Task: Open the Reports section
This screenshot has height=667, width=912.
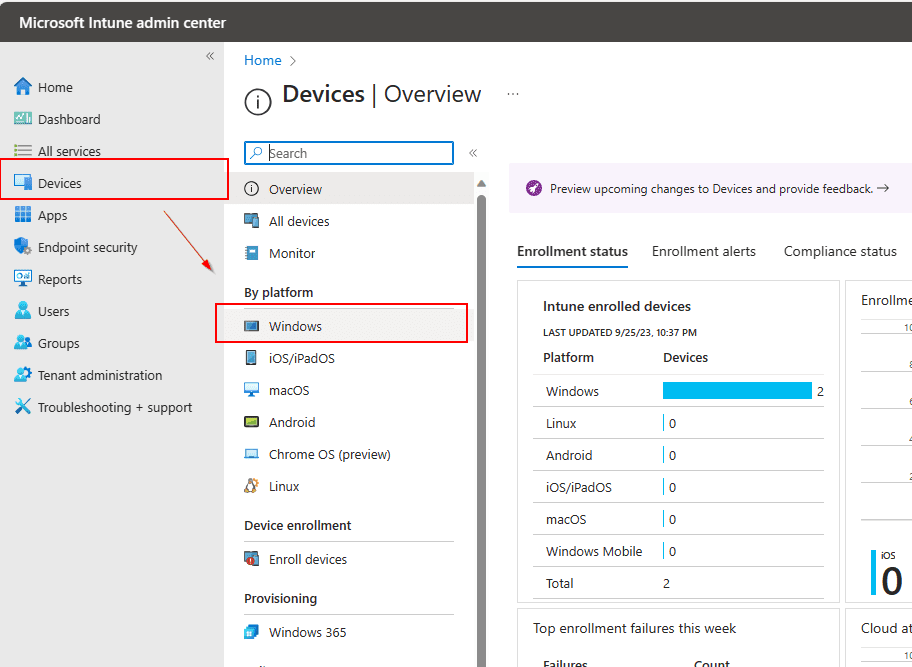Action: coord(61,279)
